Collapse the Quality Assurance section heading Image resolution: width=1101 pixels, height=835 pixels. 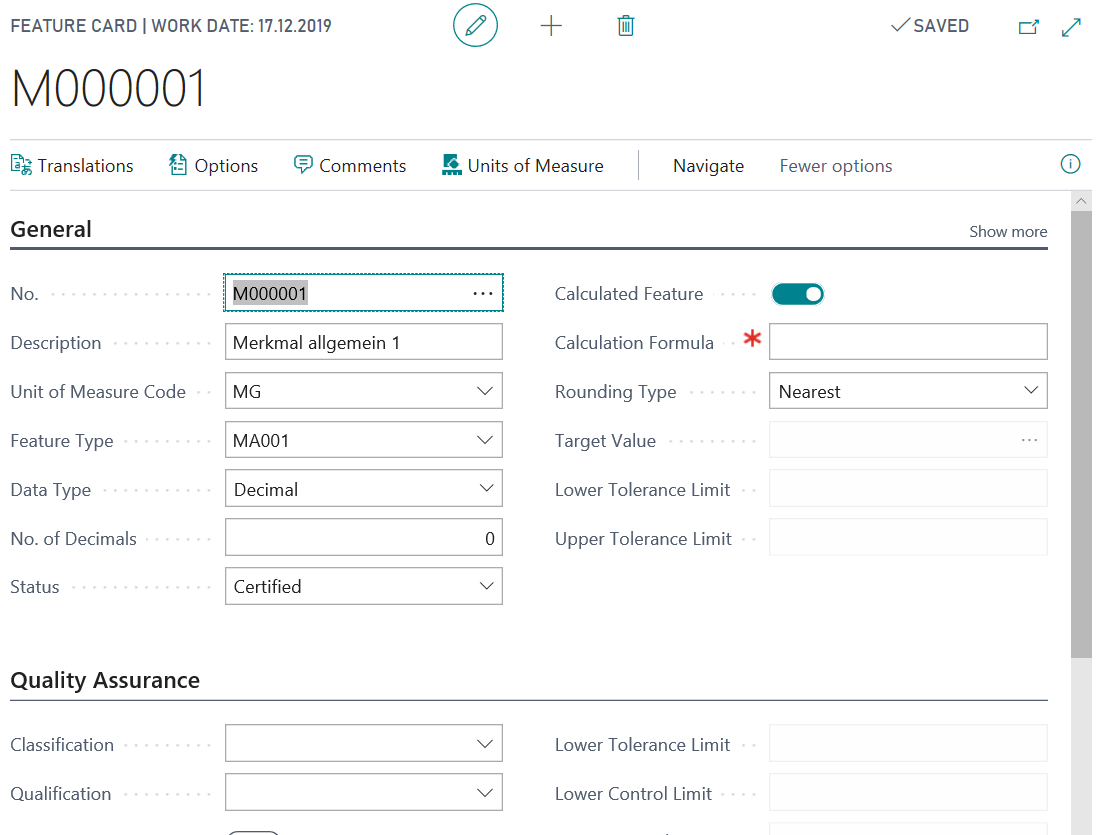[x=105, y=680]
